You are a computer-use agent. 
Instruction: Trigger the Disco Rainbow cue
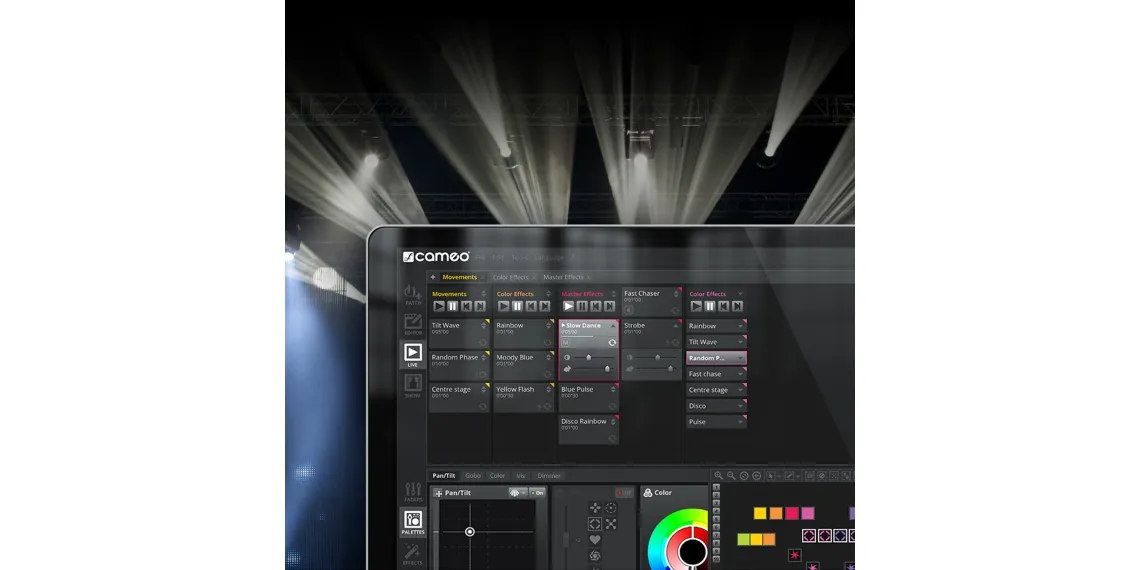click(589, 430)
